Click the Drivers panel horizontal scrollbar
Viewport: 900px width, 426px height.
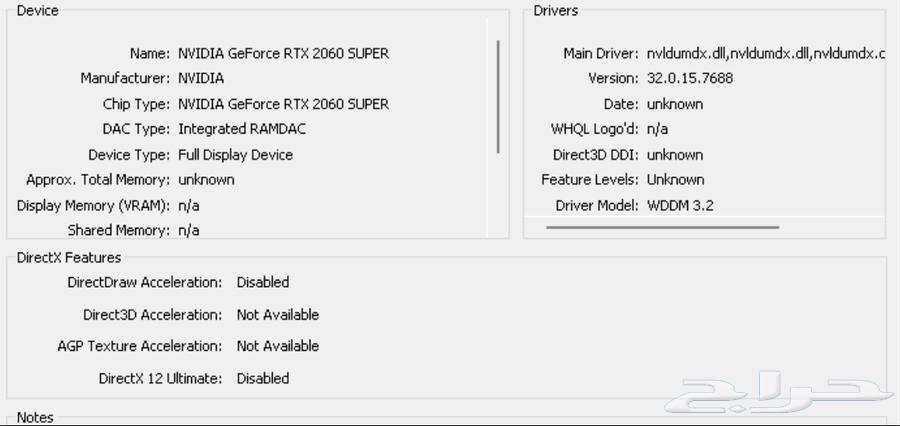pos(662,227)
